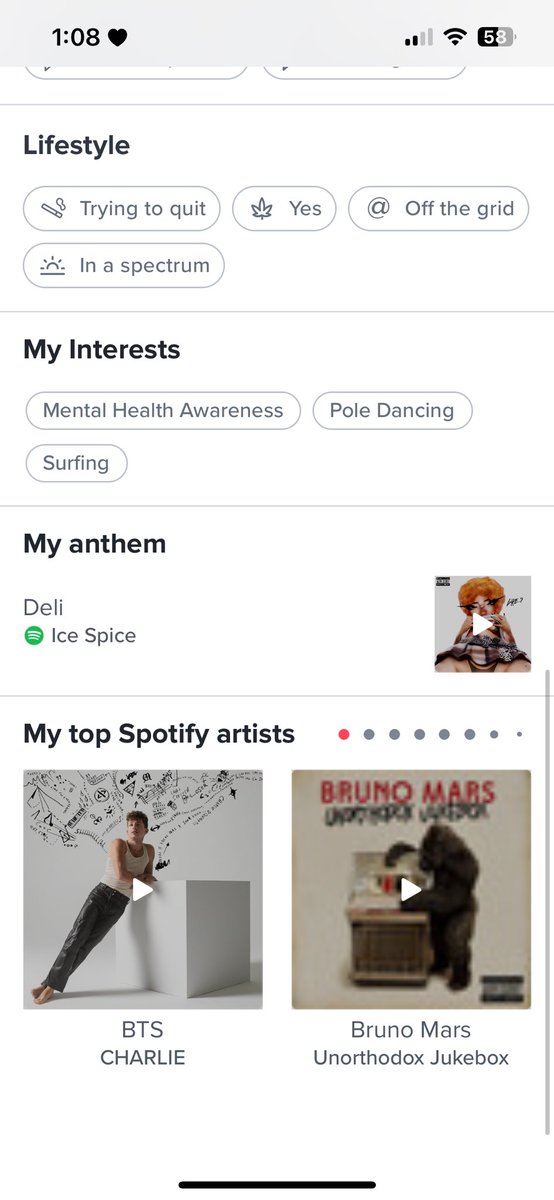This screenshot has width=554, height=1200.
Task: Tap the Bruno Mars artist name label
Action: coord(411,1030)
